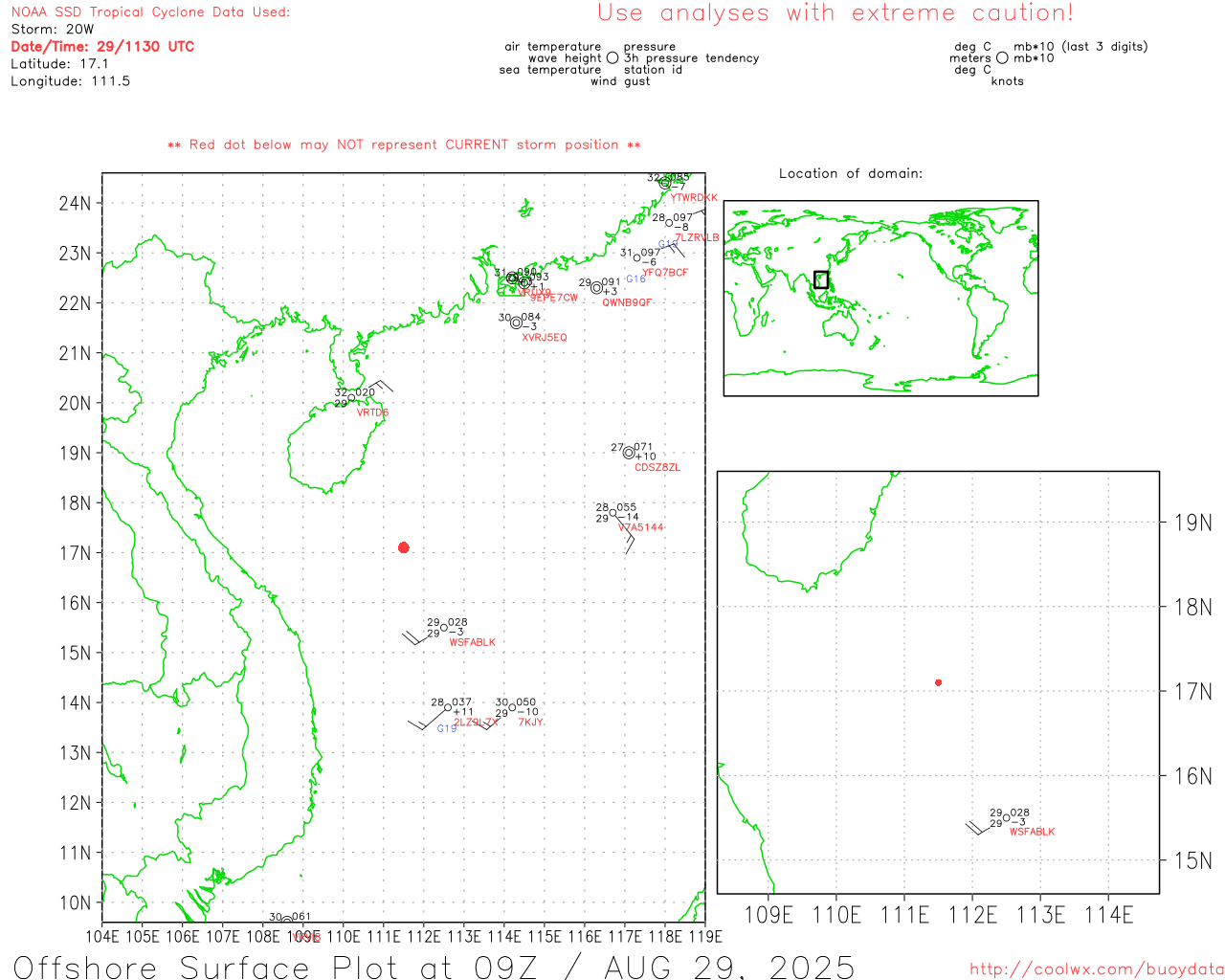Select the V7A5144 station ID
The width and height of the screenshot is (1225, 980).
(641, 527)
